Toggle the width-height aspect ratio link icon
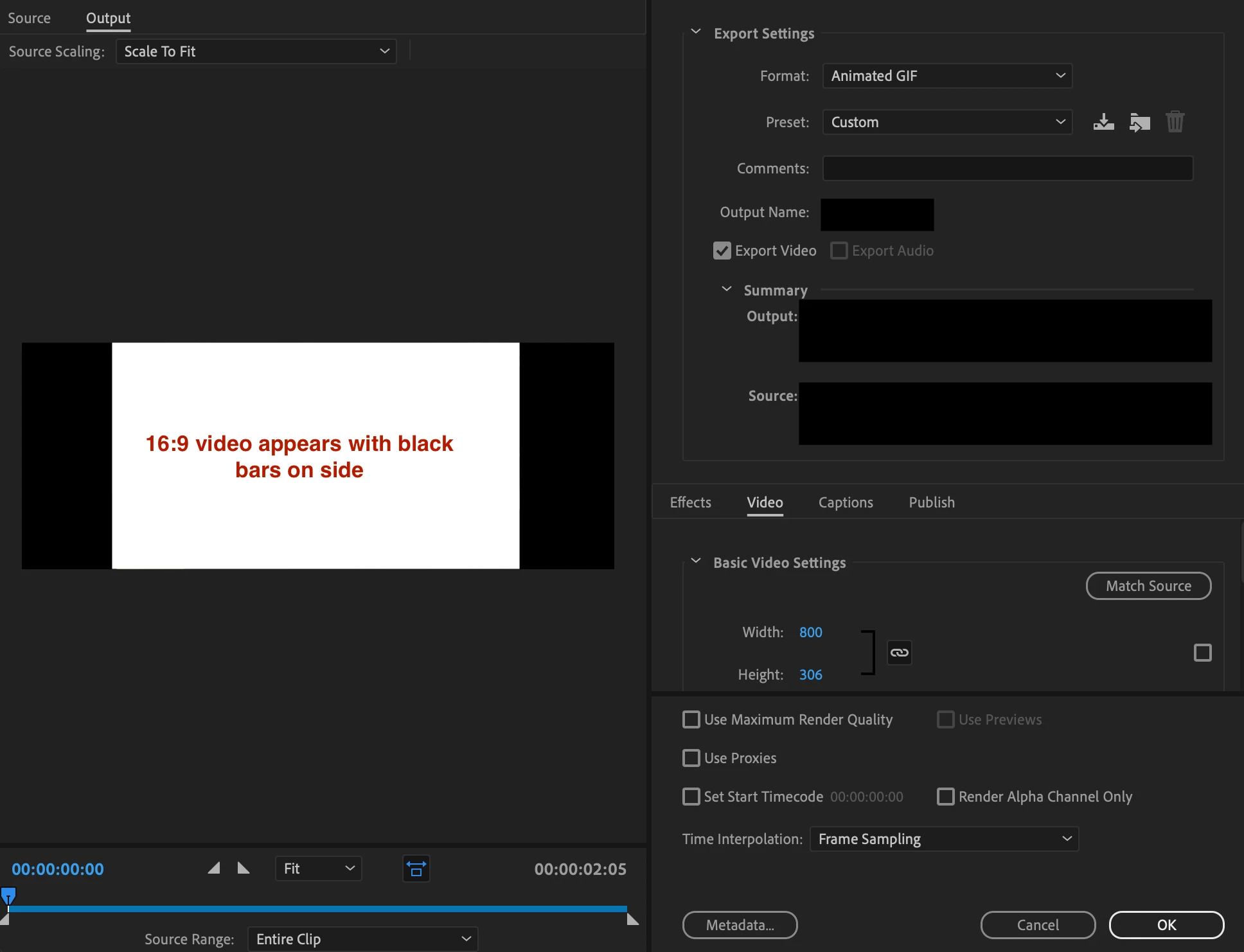The height and width of the screenshot is (952, 1244). click(x=899, y=653)
